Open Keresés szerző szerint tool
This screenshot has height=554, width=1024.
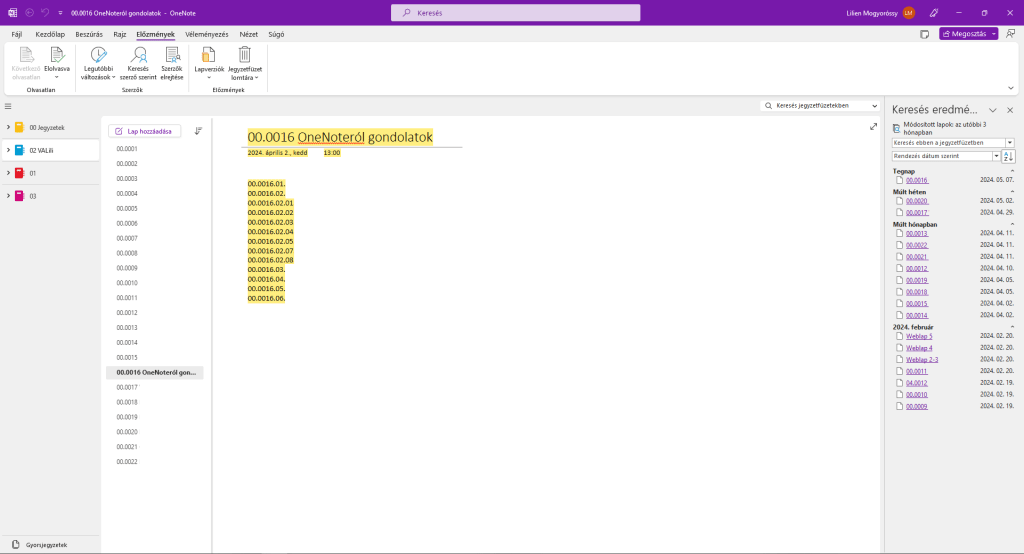coord(139,56)
